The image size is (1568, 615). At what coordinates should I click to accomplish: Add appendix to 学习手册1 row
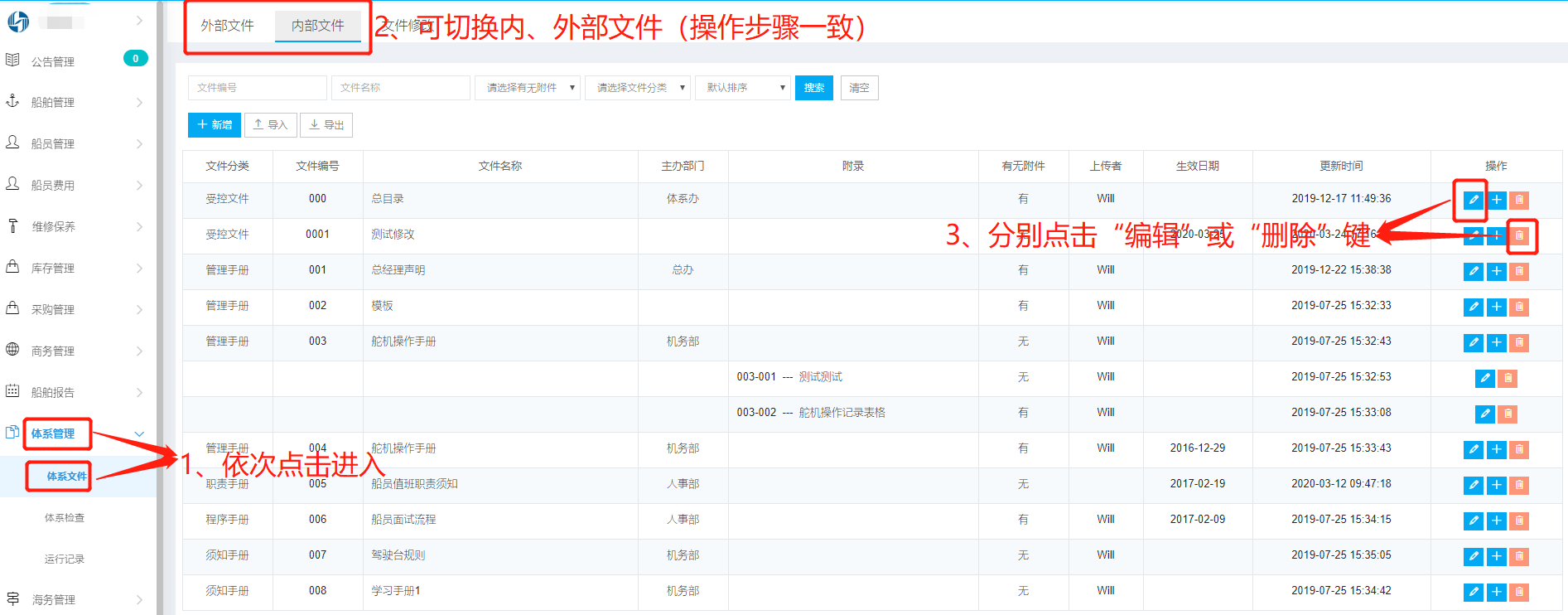pyautogui.click(x=1496, y=592)
